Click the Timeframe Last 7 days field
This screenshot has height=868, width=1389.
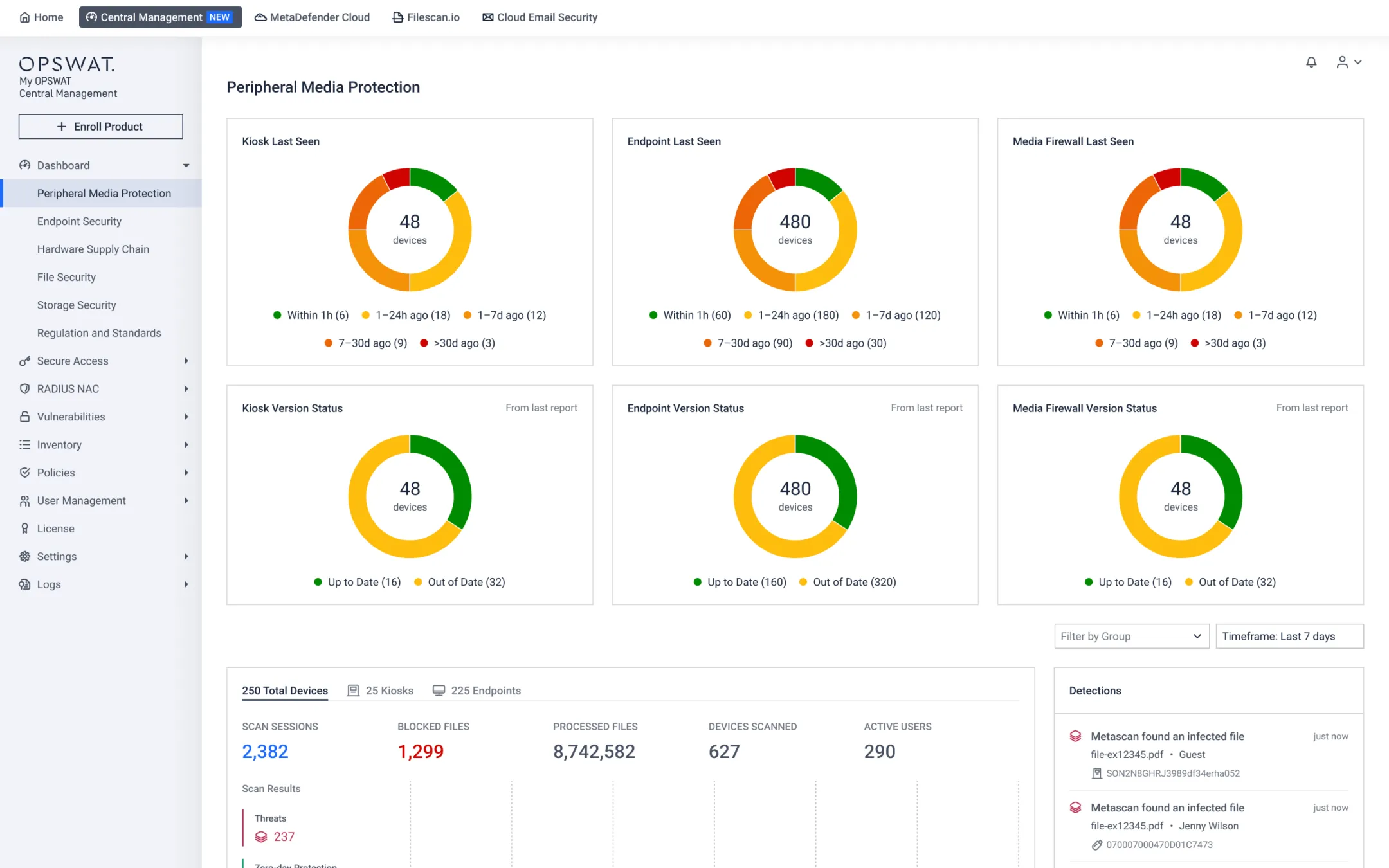coord(1289,637)
